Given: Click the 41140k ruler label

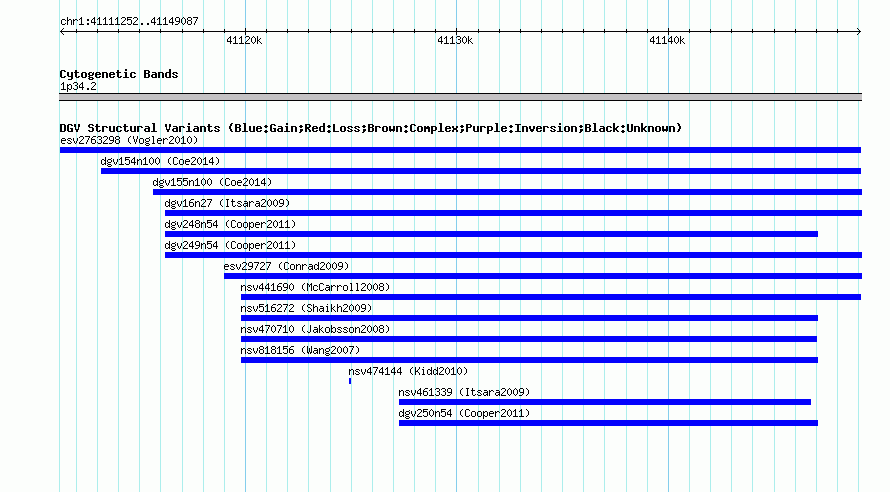Looking at the screenshot, I should (x=667, y=40).
